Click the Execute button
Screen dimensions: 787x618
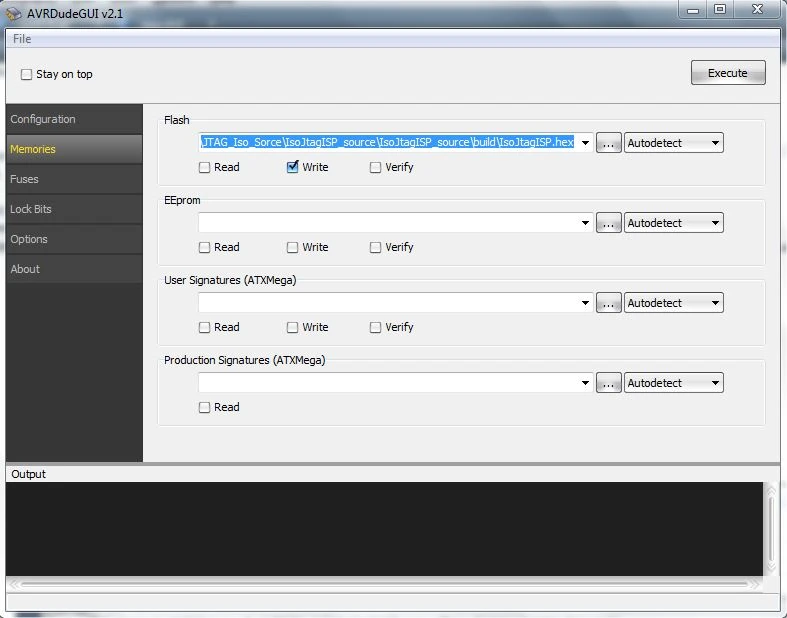pos(728,73)
